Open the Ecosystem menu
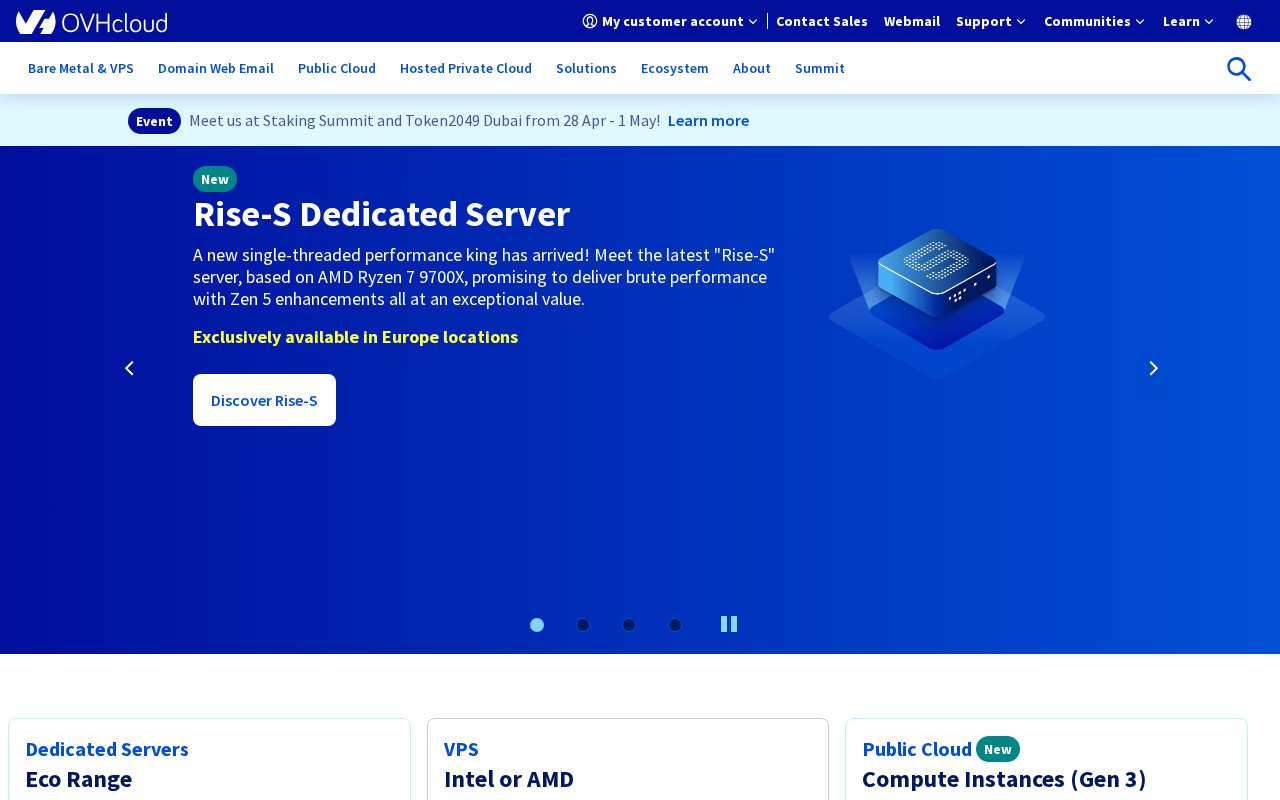Viewport: 1280px width, 800px height. click(x=675, y=68)
